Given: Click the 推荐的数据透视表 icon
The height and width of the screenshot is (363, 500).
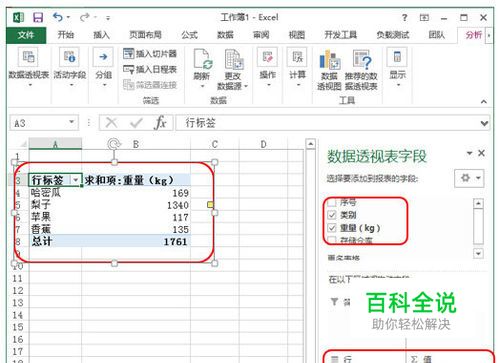Looking at the screenshot, I should (x=361, y=59).
